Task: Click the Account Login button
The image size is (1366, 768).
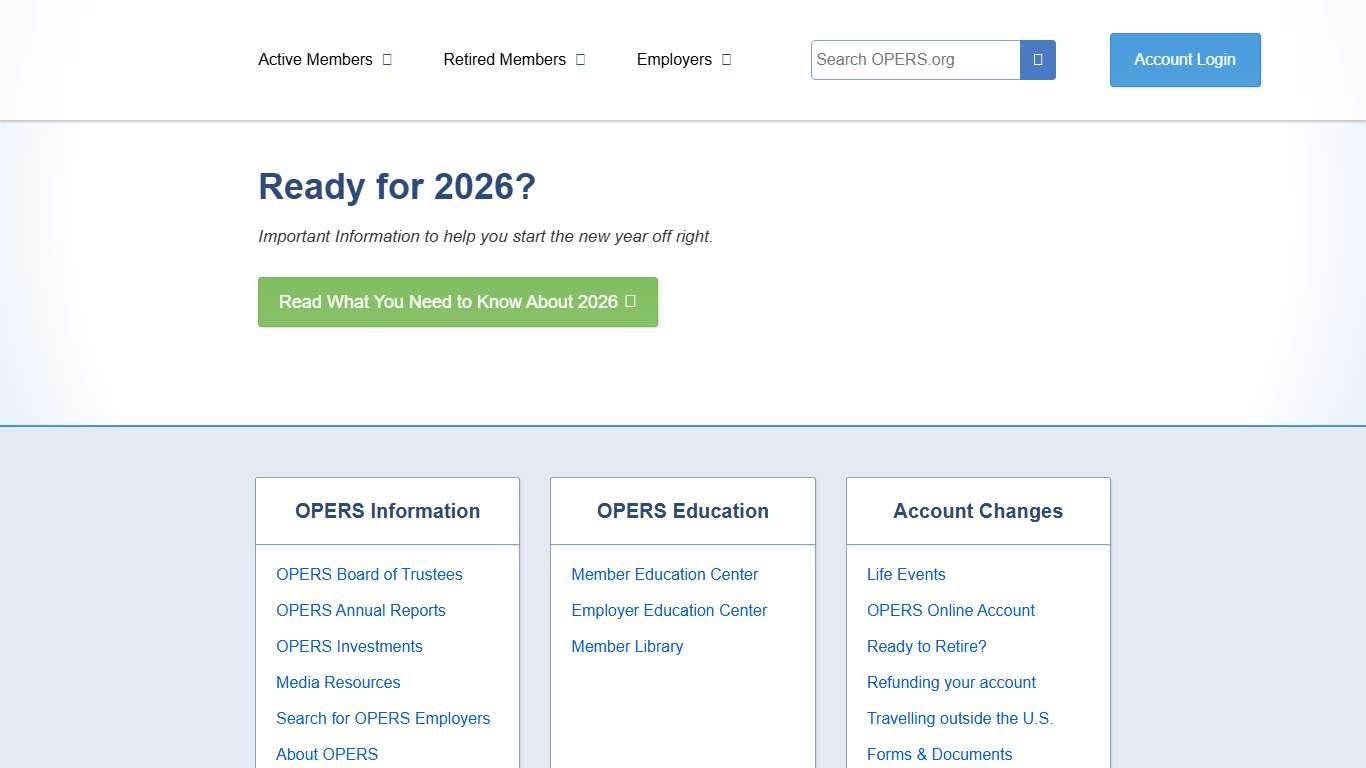Action: pyautogui.click(x=1184, y=60)
